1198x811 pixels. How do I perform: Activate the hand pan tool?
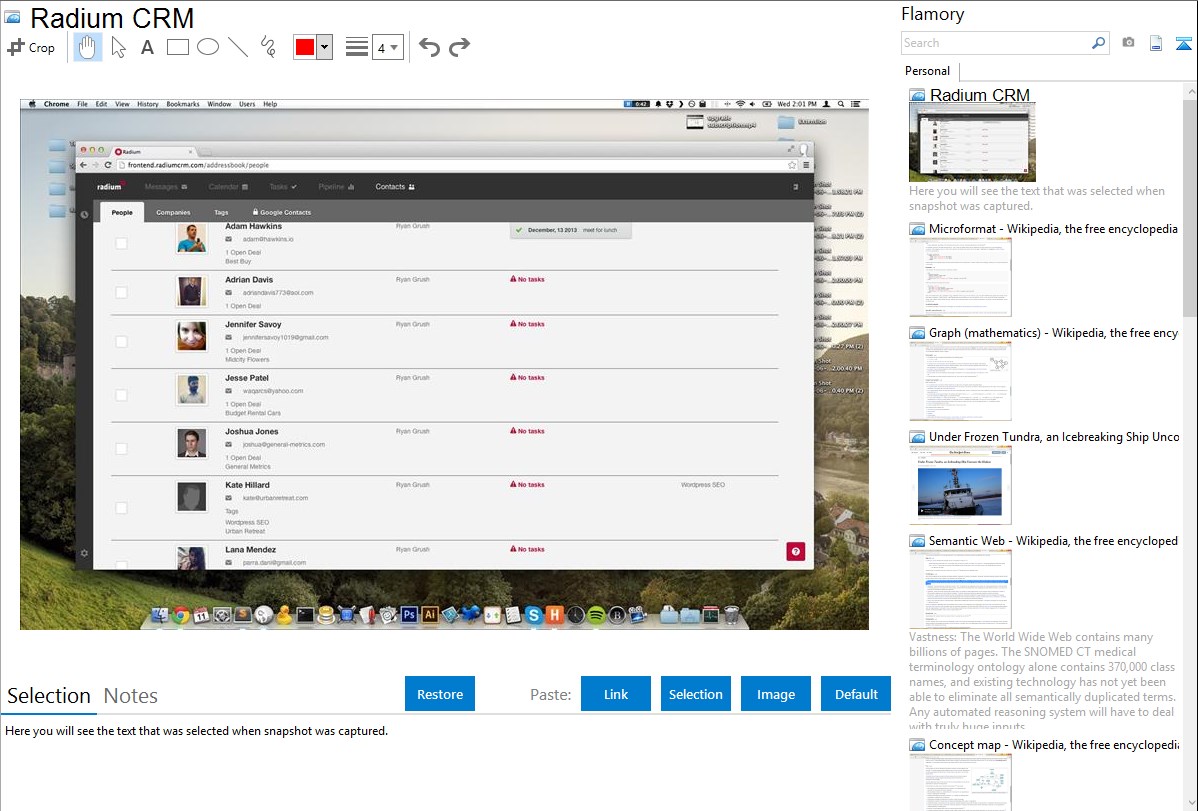coord(88,47)
